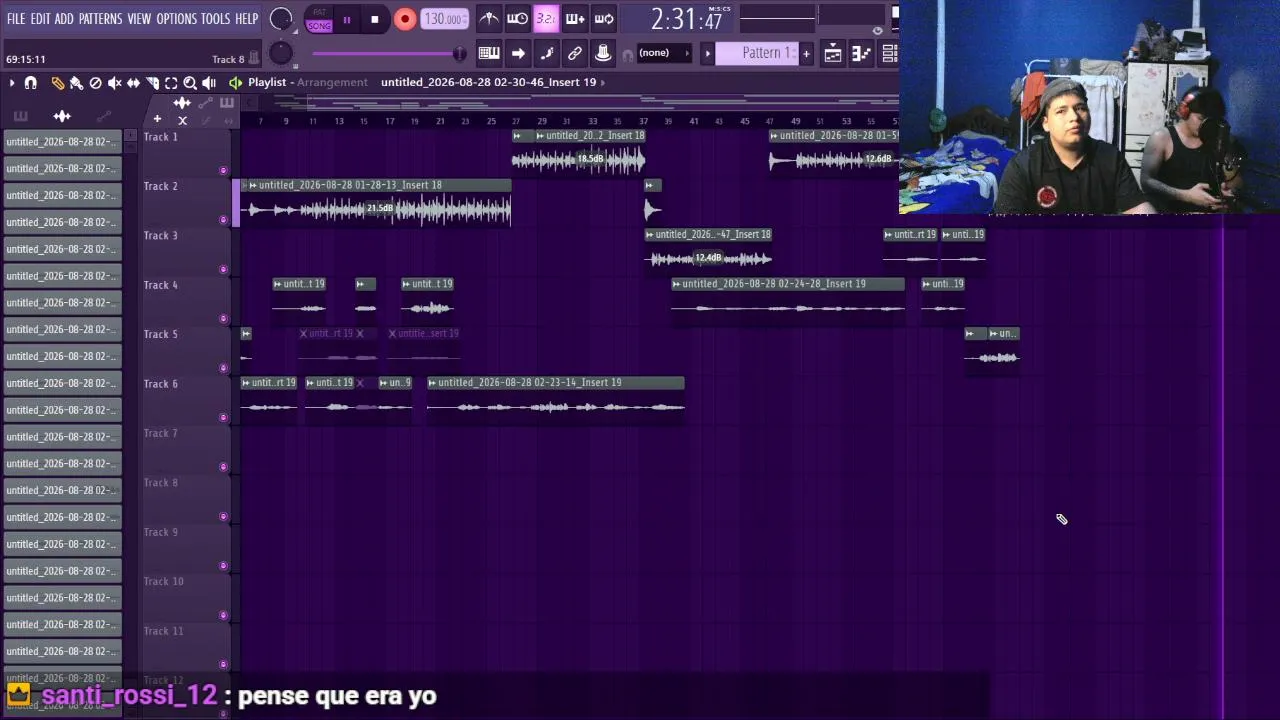1280x720 pixels.
Task: Open the EDIT menu
Action: (x=40, y=19)
